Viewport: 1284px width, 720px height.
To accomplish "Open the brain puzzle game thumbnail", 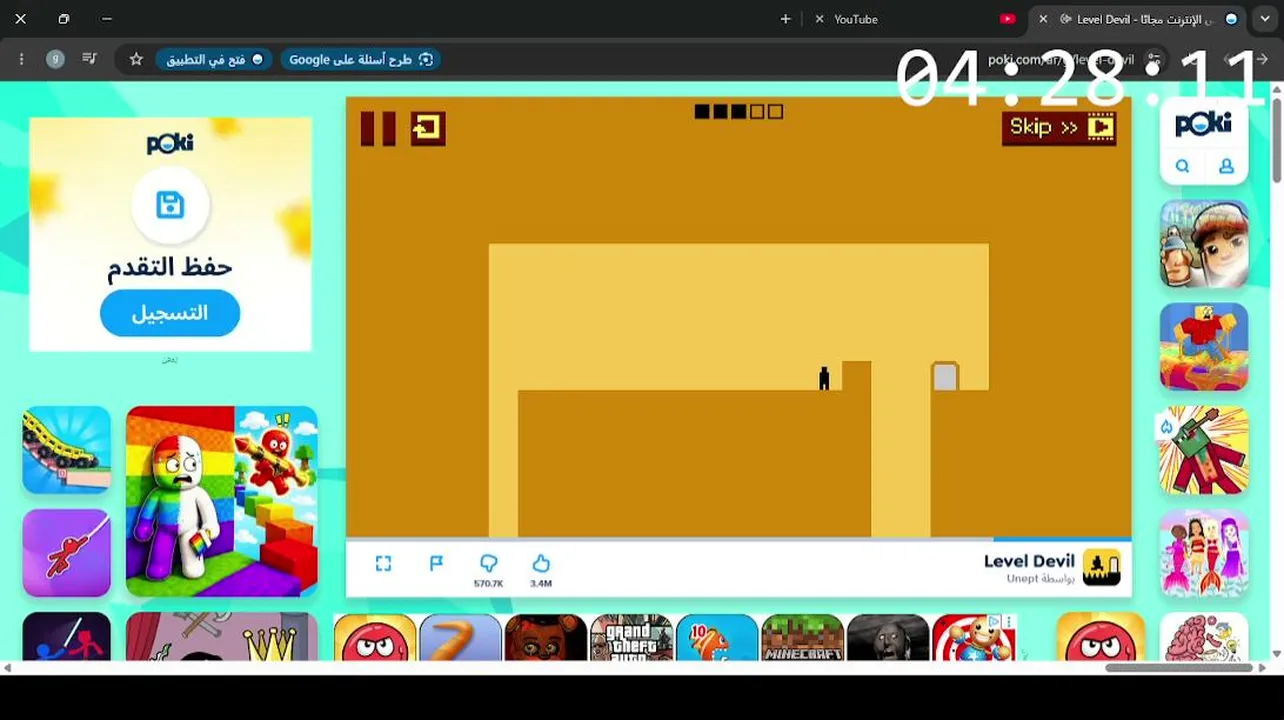I will (1204, 637).
